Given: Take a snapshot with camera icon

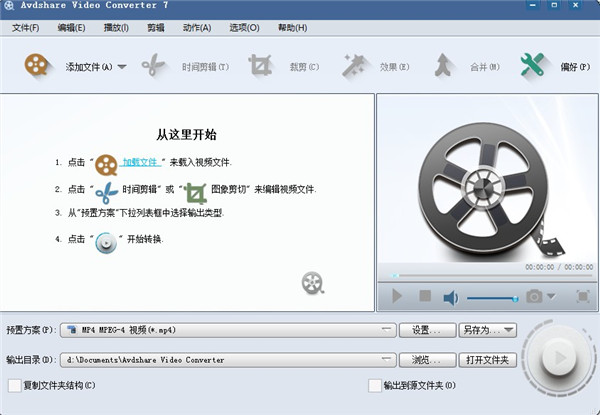Looking at the screenshot, I should [x=534, y=296].
